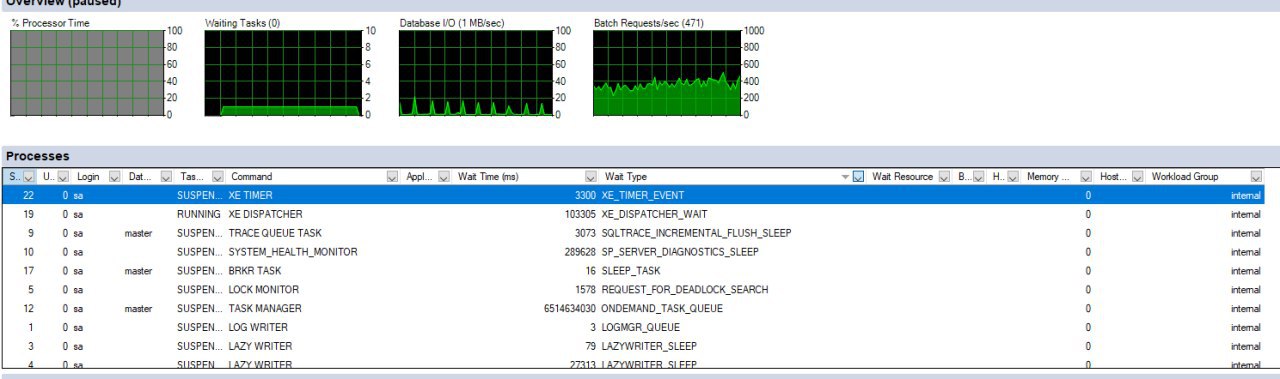Open the Wait Resource column filter dropdown
The image size is (1280, 379).
[x=943, y=177]
